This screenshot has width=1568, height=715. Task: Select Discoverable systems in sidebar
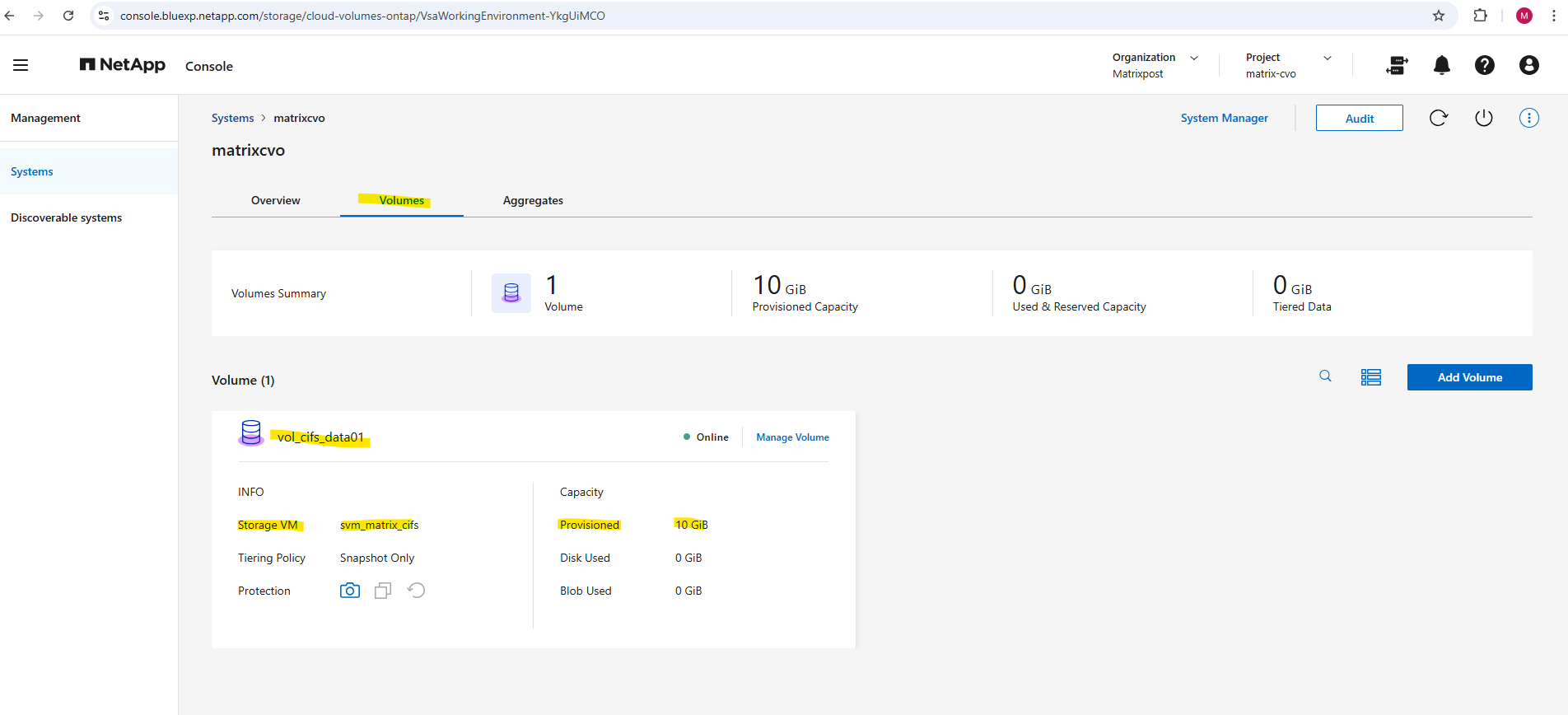67,217
